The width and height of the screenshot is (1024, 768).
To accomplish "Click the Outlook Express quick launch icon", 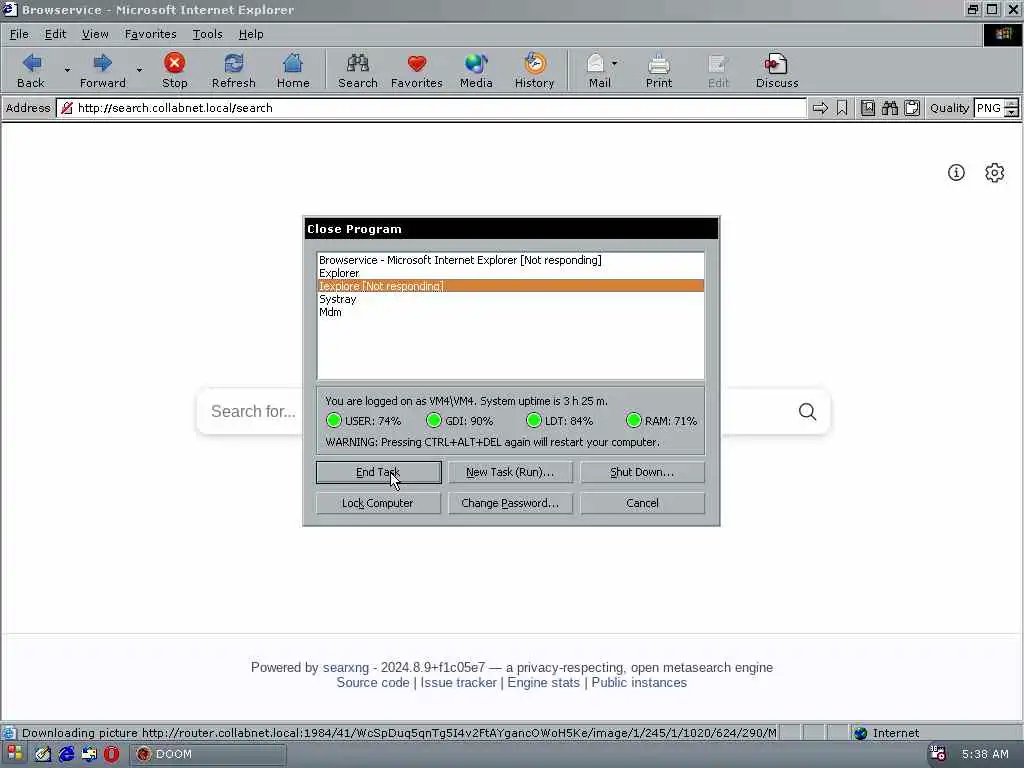I will click(89, 754).
